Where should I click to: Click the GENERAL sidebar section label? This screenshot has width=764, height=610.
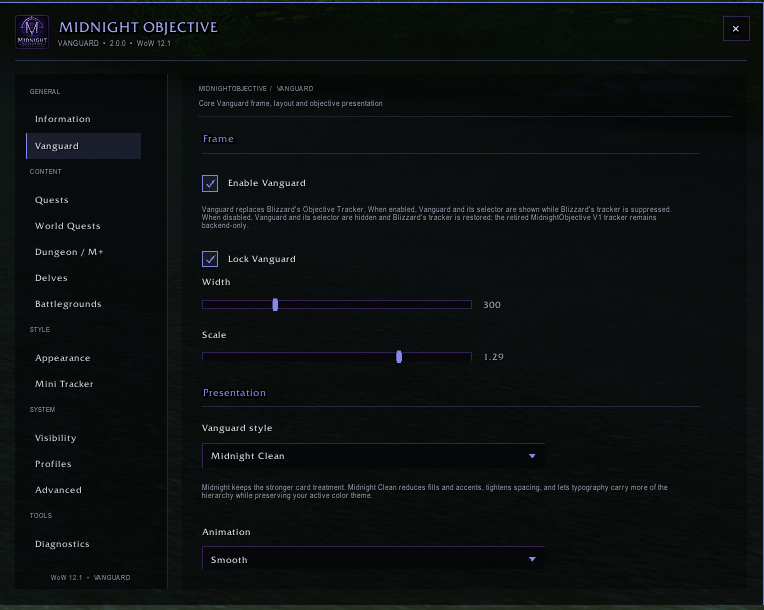(45, 92)
